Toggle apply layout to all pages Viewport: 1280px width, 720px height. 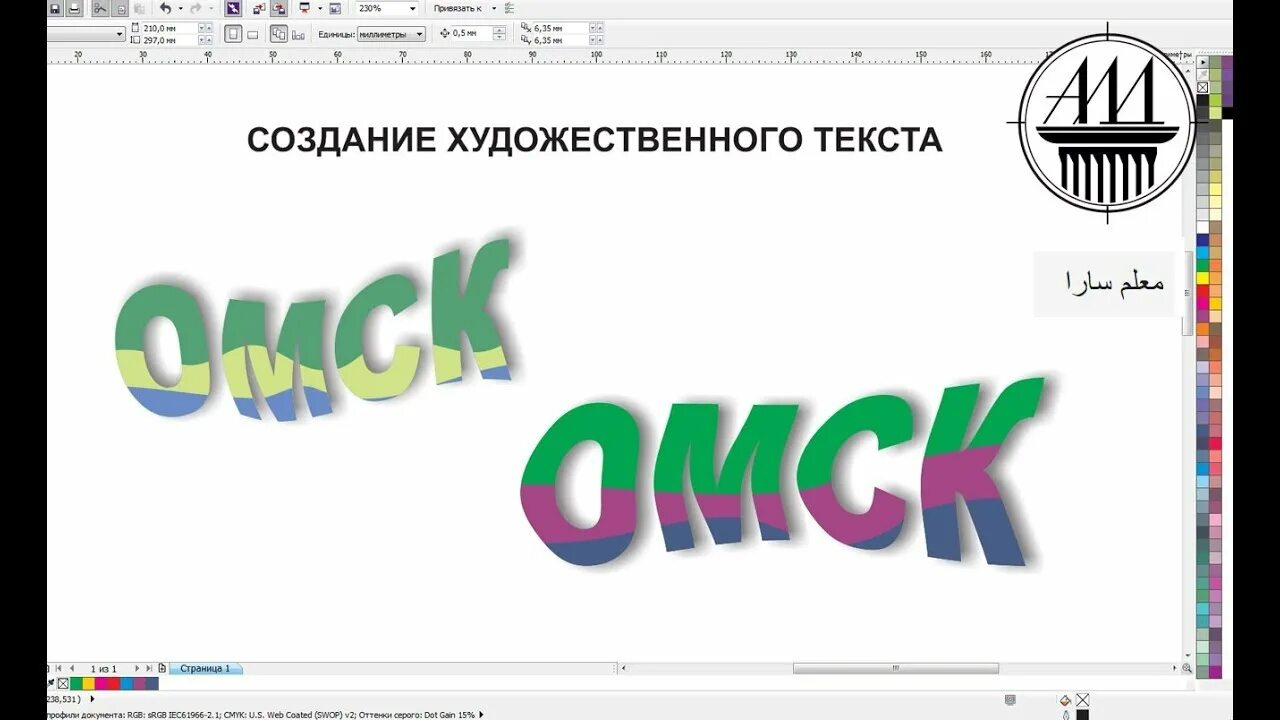279,34
